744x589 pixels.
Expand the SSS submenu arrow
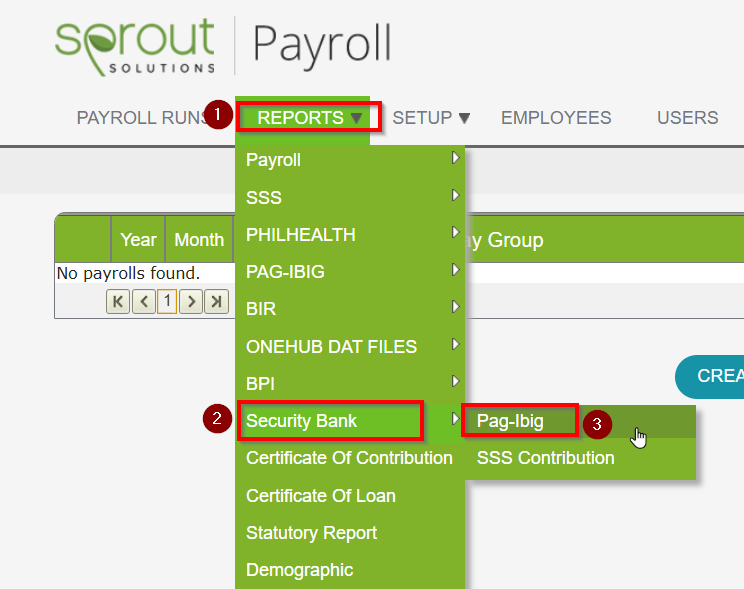click(x=456, y=195)
